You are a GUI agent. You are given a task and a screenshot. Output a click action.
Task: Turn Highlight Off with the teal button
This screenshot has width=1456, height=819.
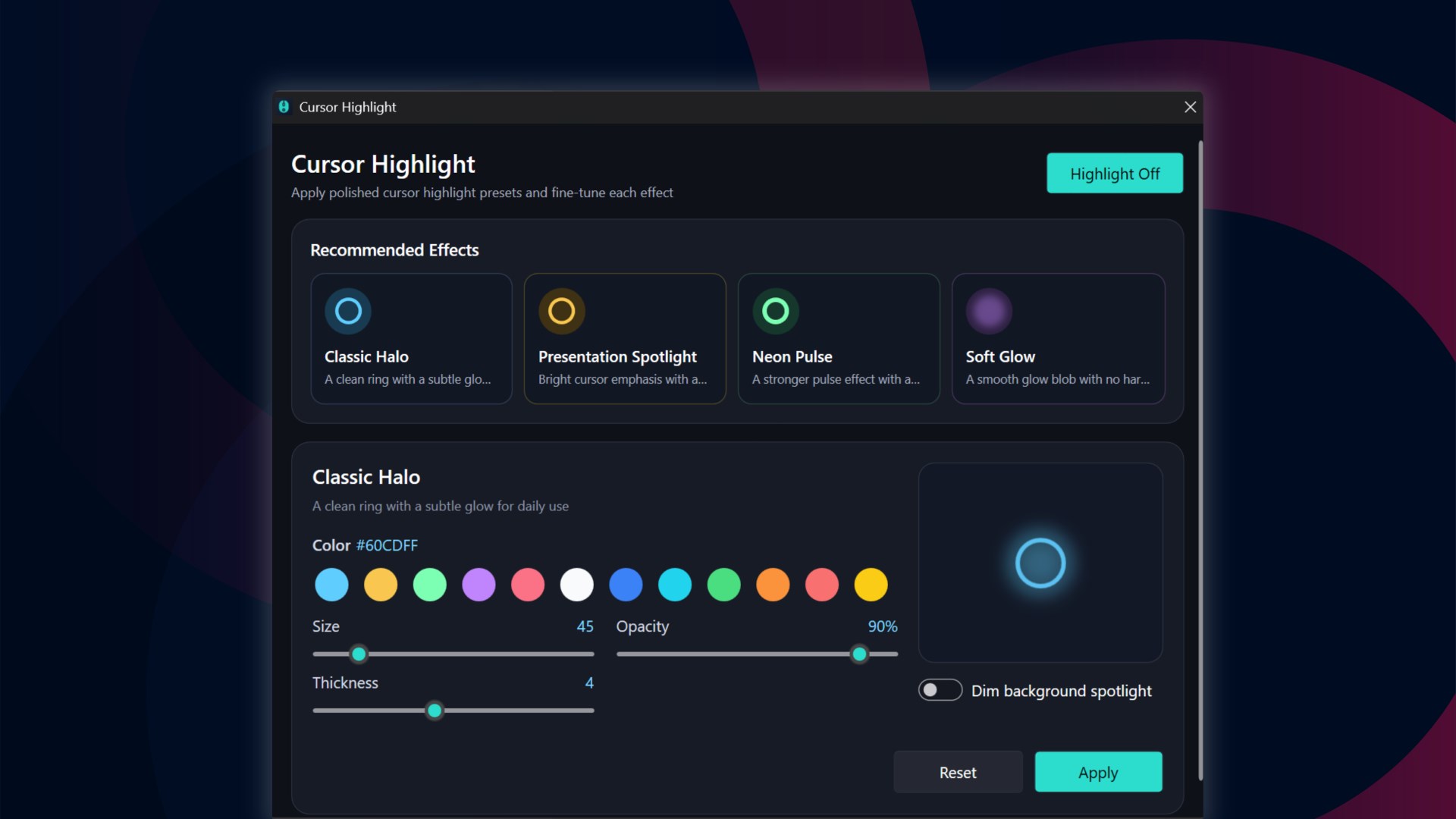1115,173
